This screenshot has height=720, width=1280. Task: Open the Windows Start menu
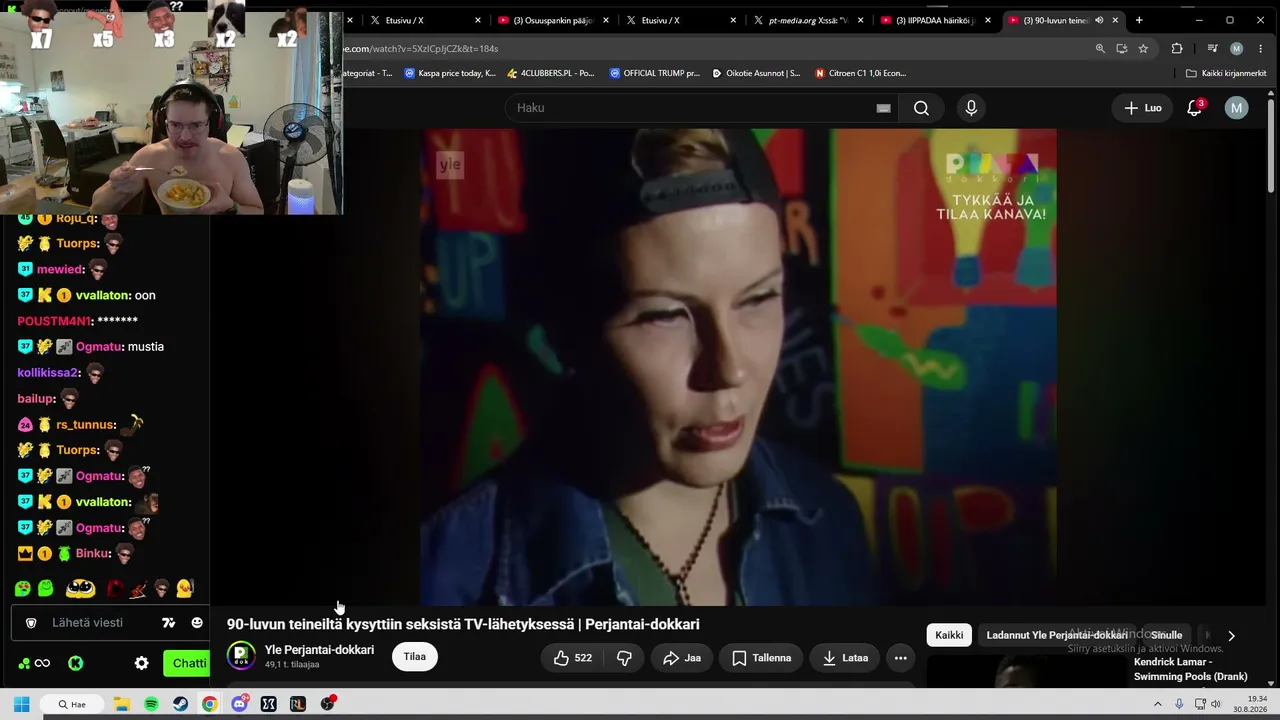pos(21,704)
